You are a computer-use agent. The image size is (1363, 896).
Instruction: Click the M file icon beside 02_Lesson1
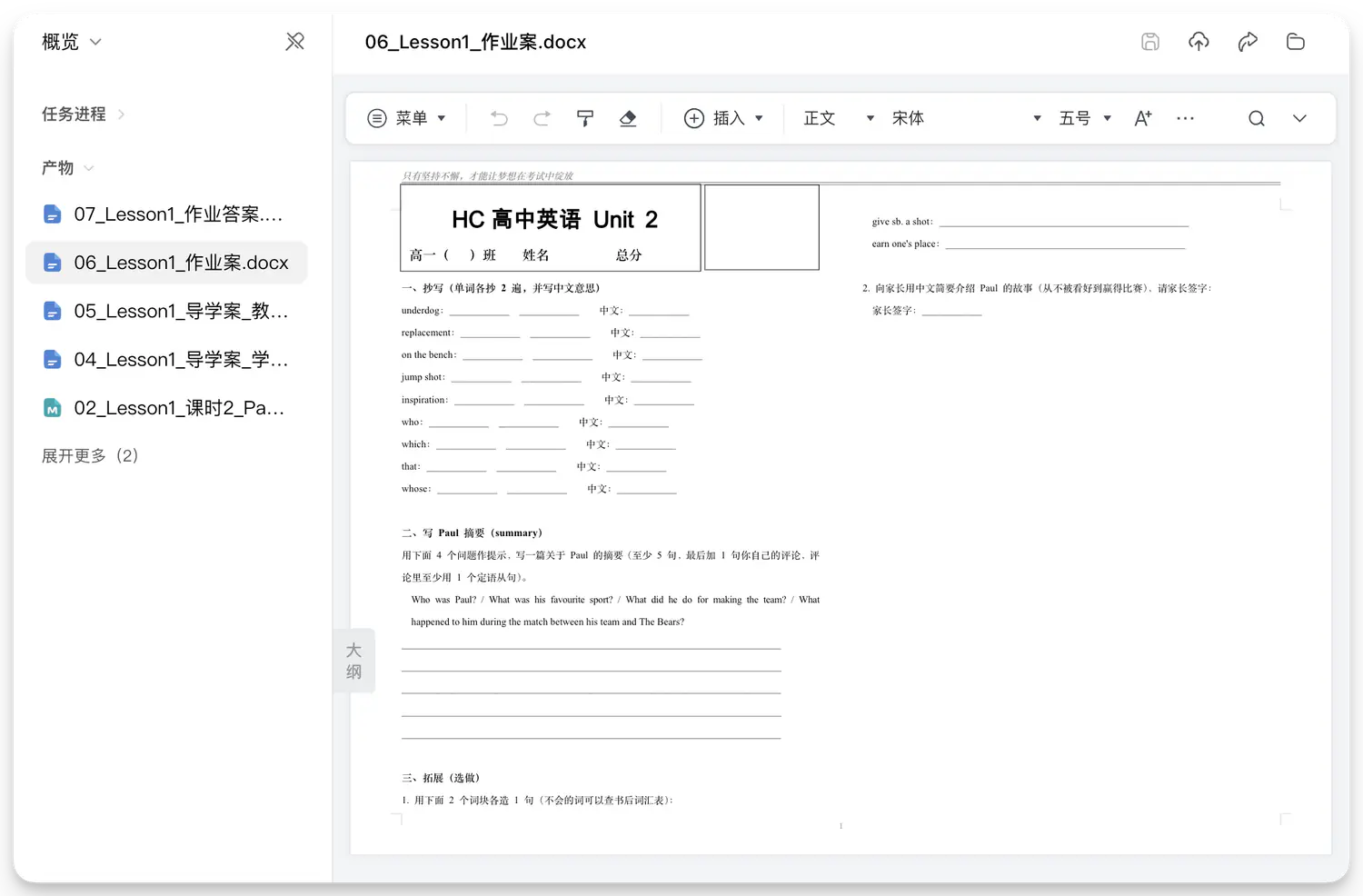tap(53, 408)
